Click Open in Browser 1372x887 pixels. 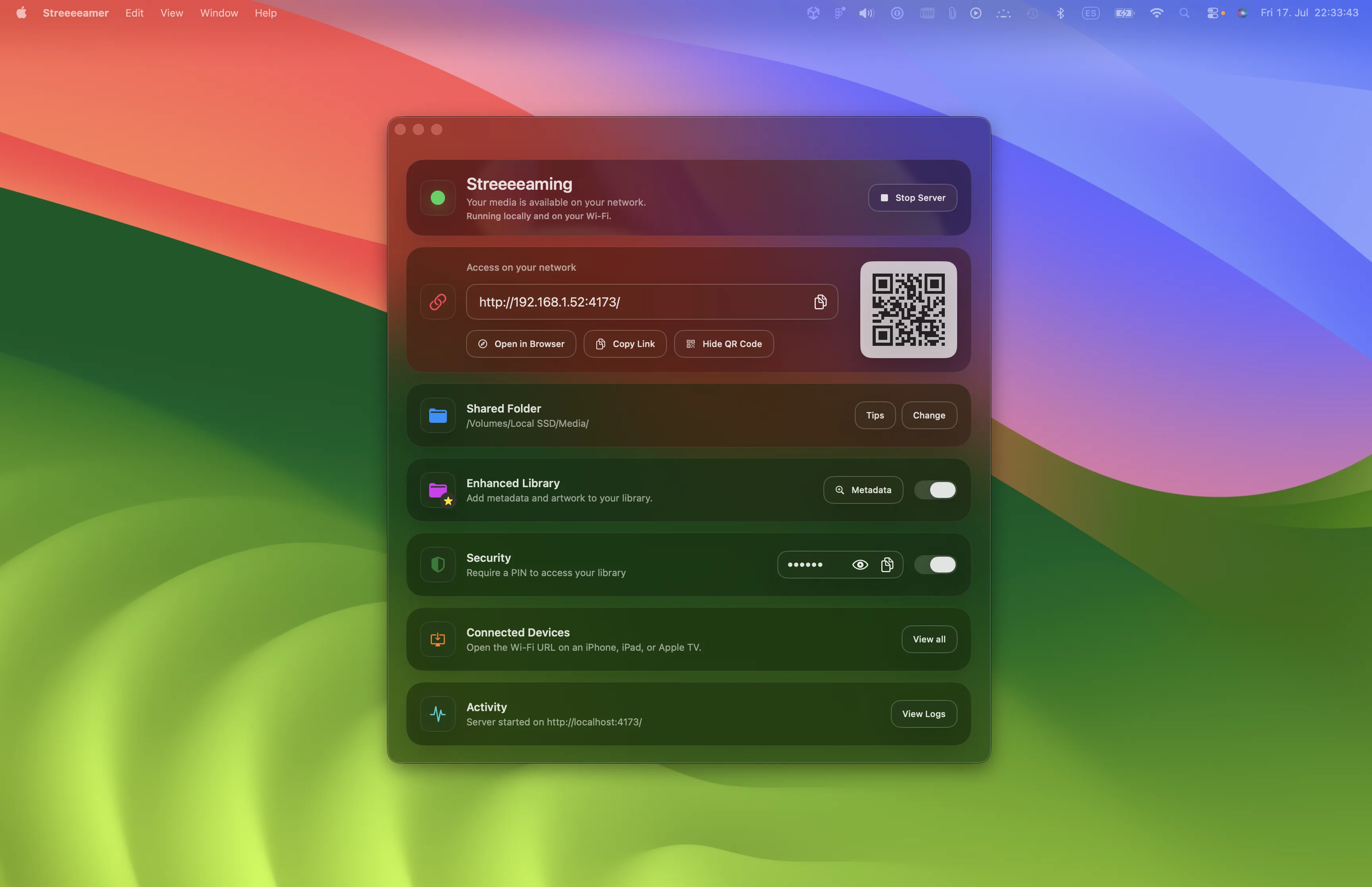pyautogui.click(x=521, y=344)
